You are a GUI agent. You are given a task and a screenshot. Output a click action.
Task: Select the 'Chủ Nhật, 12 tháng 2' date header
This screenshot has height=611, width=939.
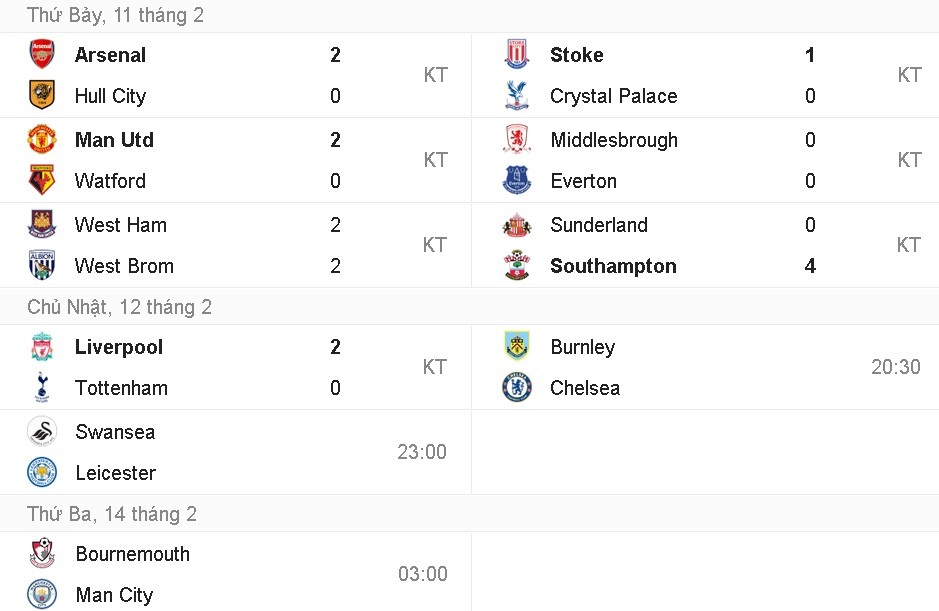click(120, 307)
